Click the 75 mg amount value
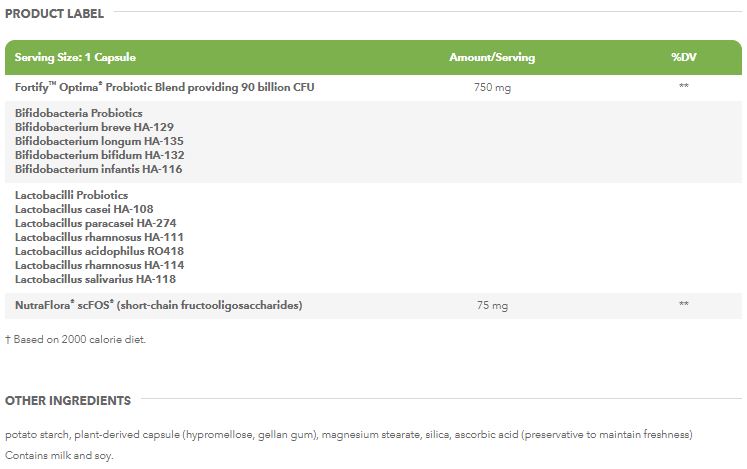This screenshot has height=469, width=747. pyautogui.click(x=492, y=305)
